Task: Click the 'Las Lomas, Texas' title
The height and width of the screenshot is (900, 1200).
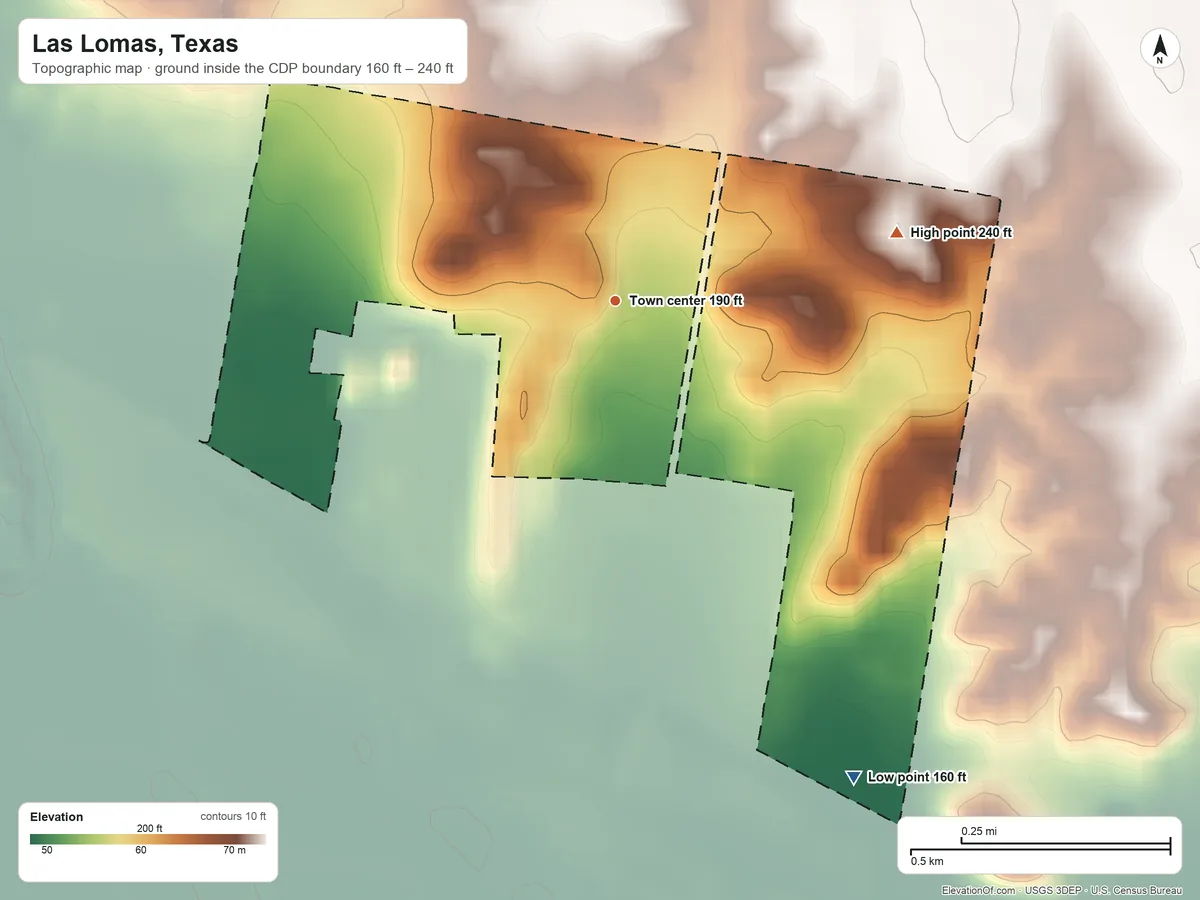Action: coord(135,44)
